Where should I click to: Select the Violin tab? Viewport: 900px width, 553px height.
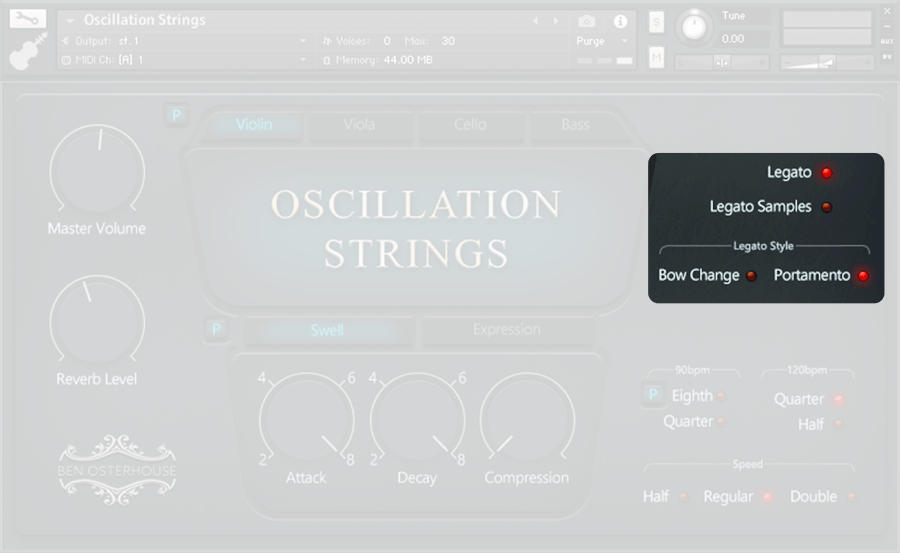click(254, 125)
